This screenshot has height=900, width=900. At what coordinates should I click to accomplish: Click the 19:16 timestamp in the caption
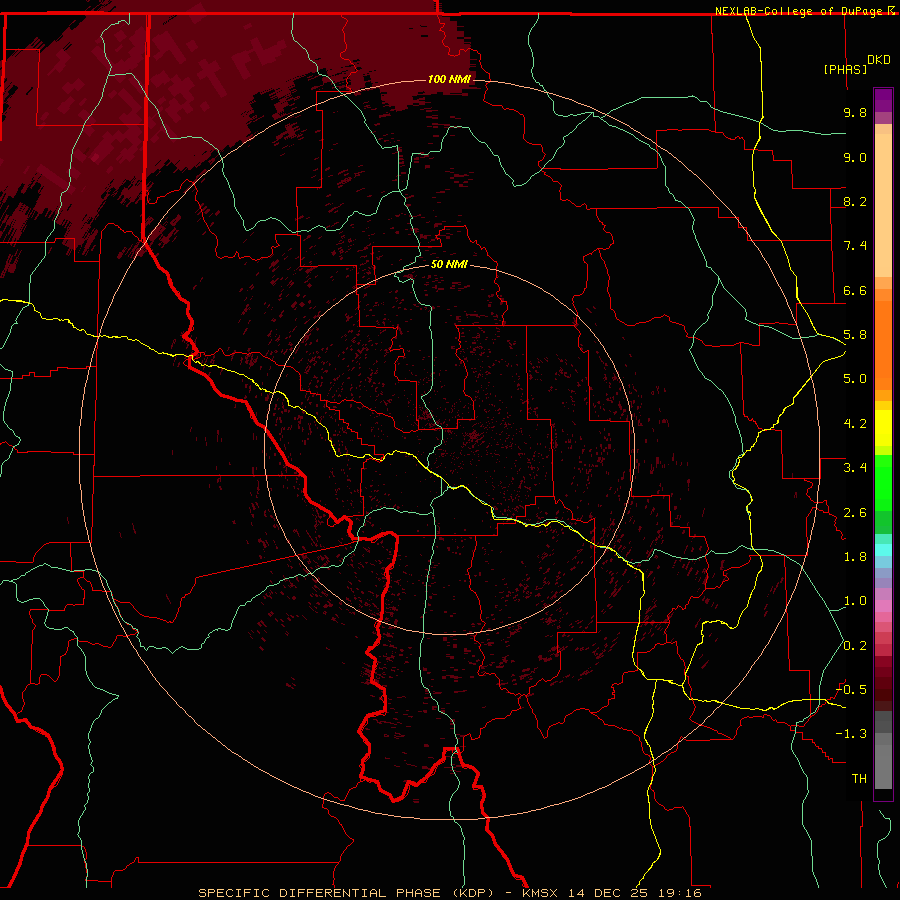pos(681,893)
